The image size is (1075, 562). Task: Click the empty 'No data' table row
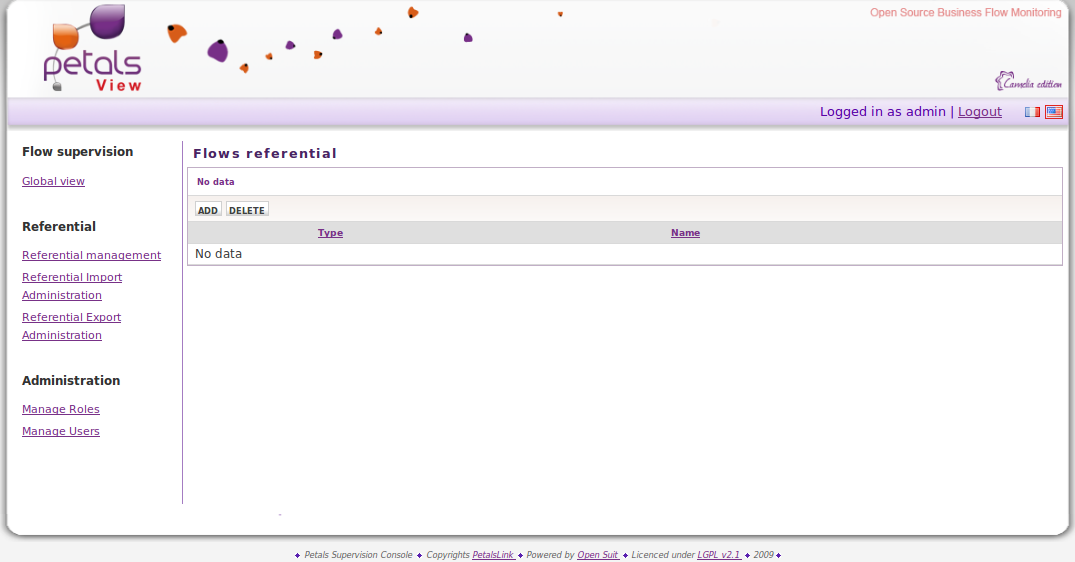[624, 254]
